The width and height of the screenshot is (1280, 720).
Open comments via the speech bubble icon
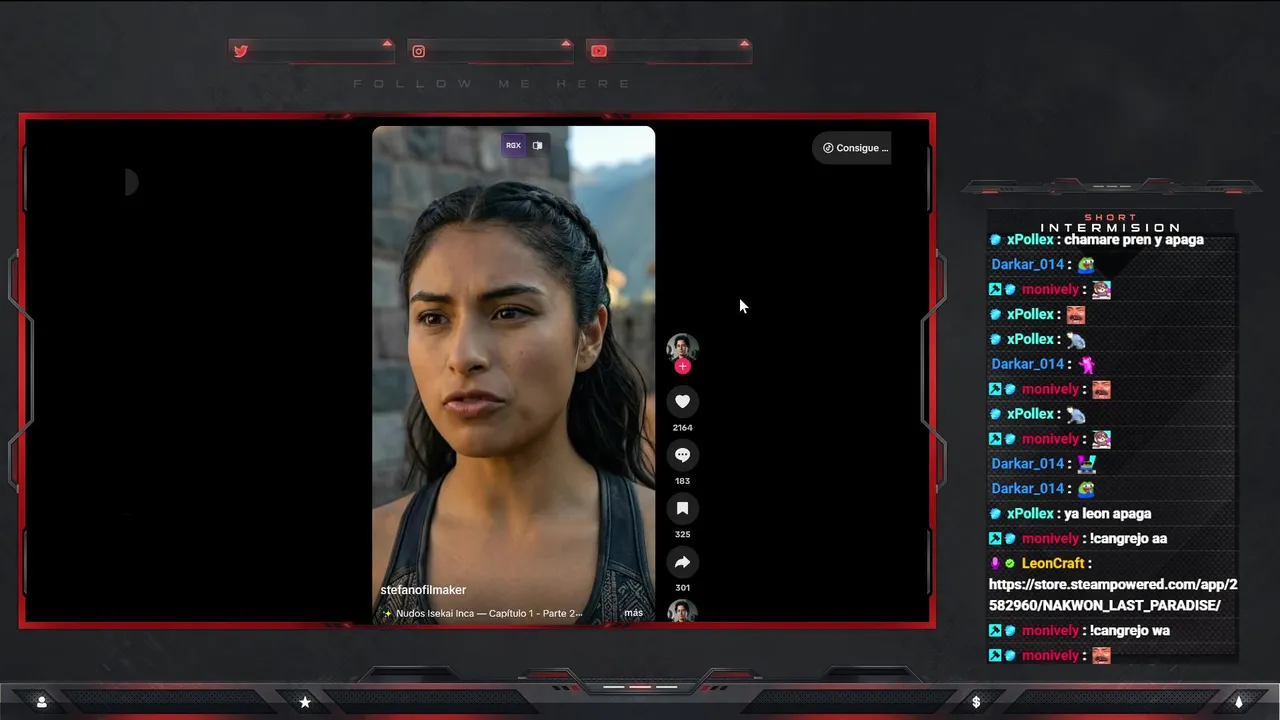point(682,455)
